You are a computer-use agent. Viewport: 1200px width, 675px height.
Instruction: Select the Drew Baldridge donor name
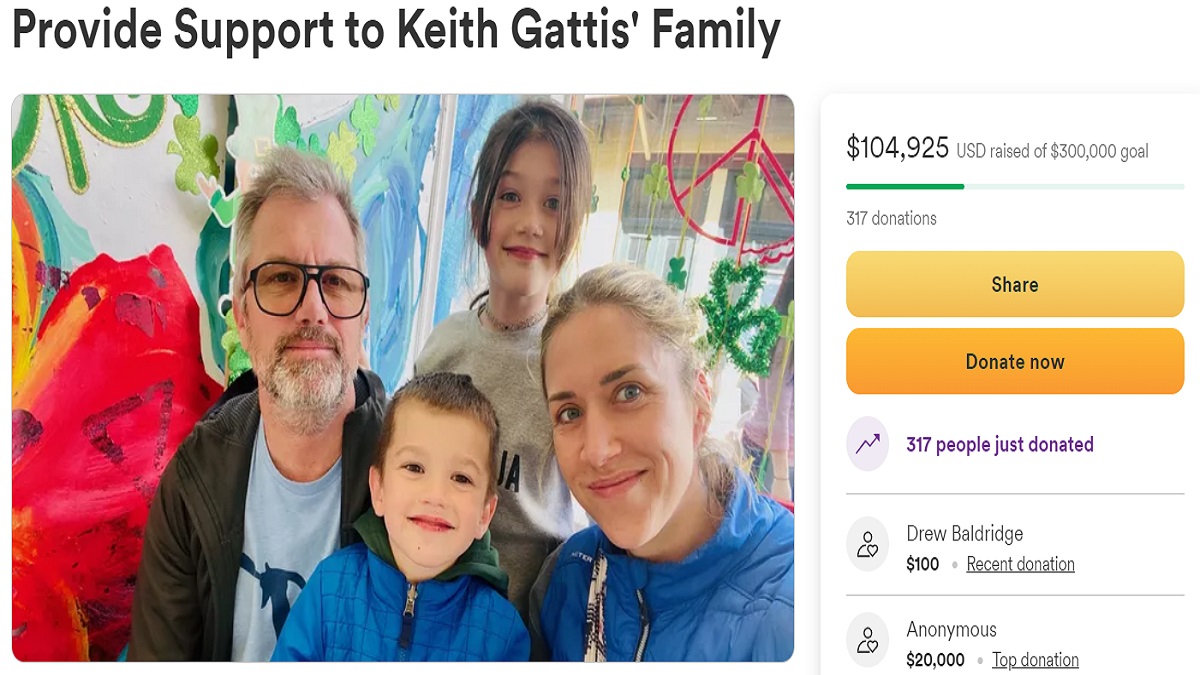[964, 533]
